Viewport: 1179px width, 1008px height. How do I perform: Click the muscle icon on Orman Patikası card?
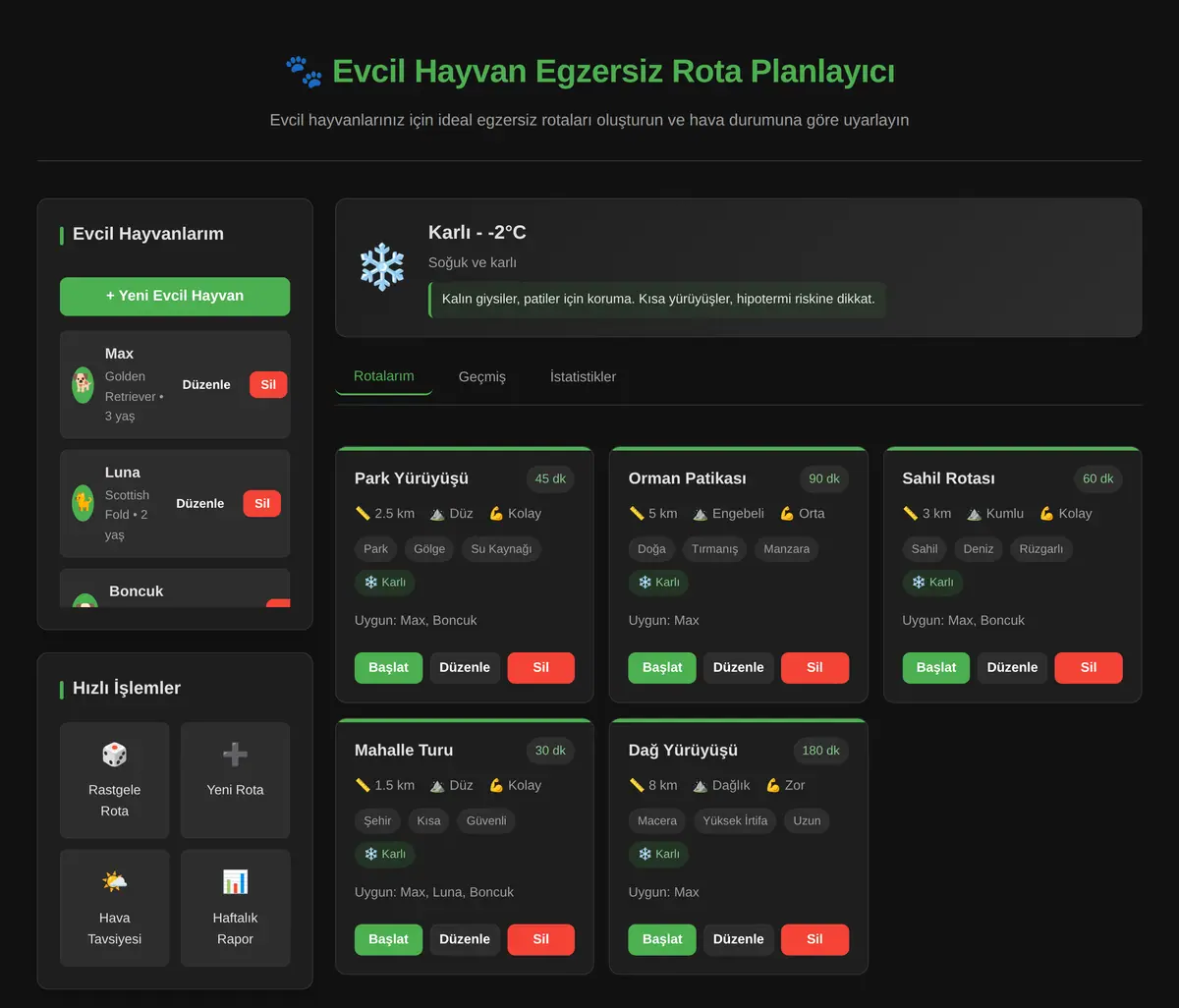(x=787, y=513)
